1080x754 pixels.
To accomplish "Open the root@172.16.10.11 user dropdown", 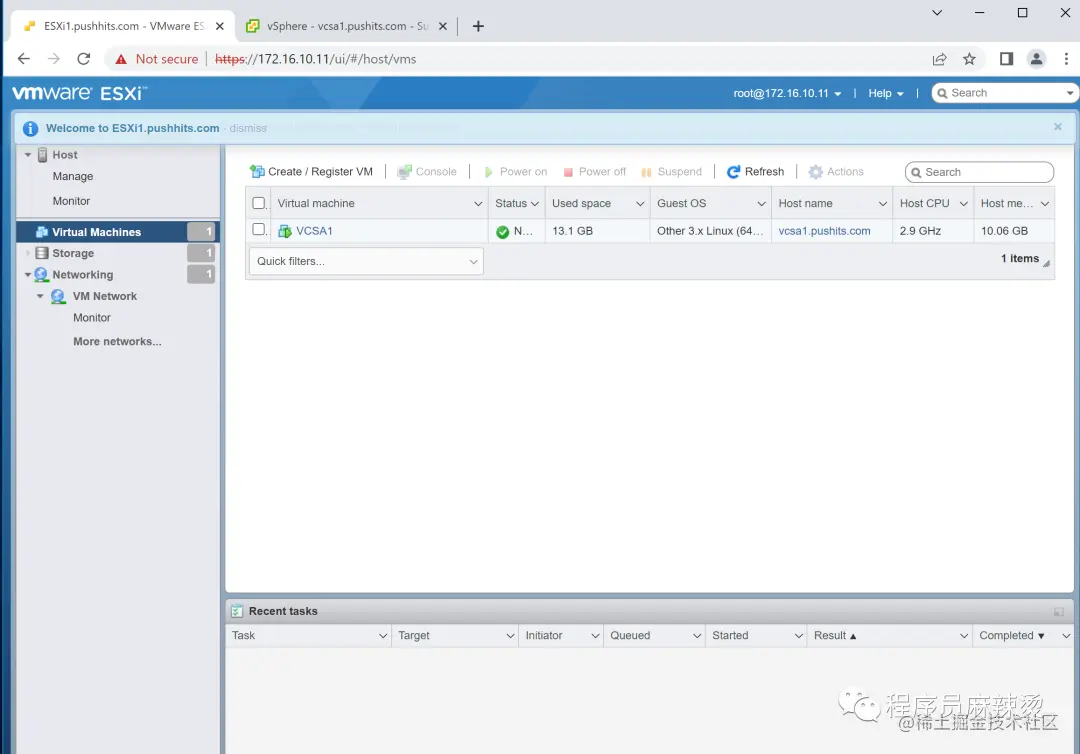I will click(x=787, y=93).
